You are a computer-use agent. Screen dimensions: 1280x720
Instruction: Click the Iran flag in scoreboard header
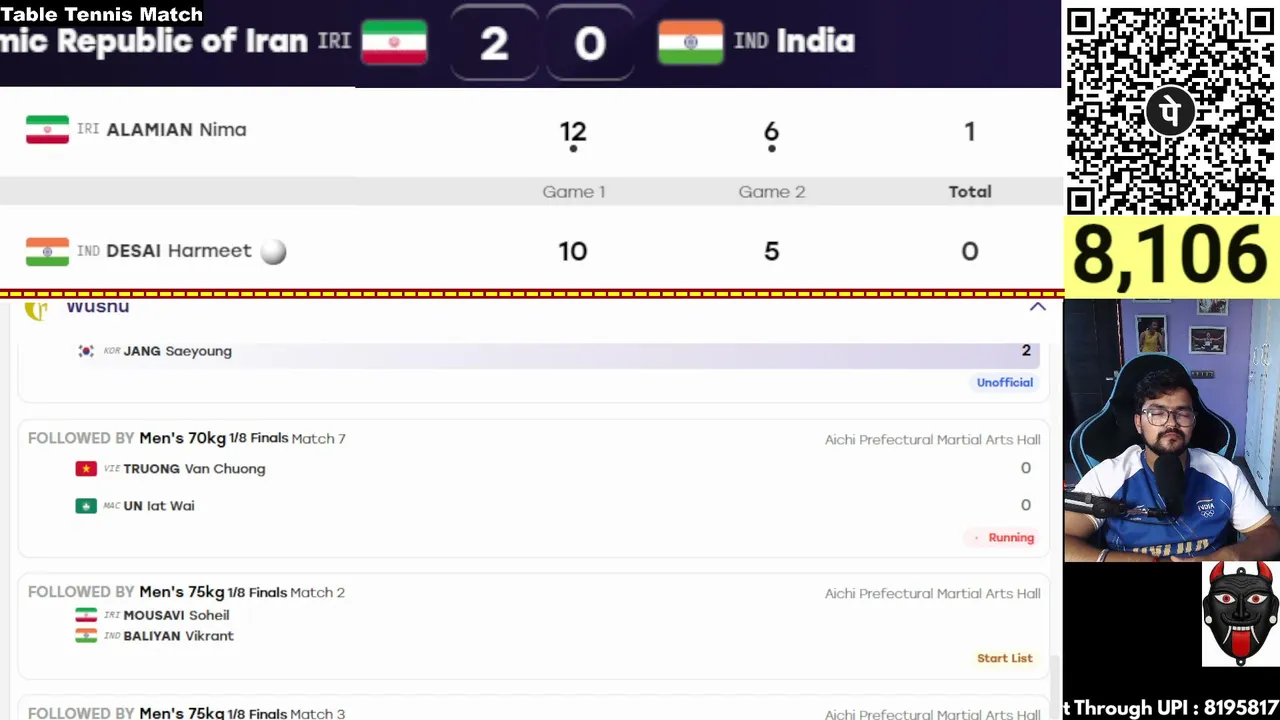tap(394, 42)
